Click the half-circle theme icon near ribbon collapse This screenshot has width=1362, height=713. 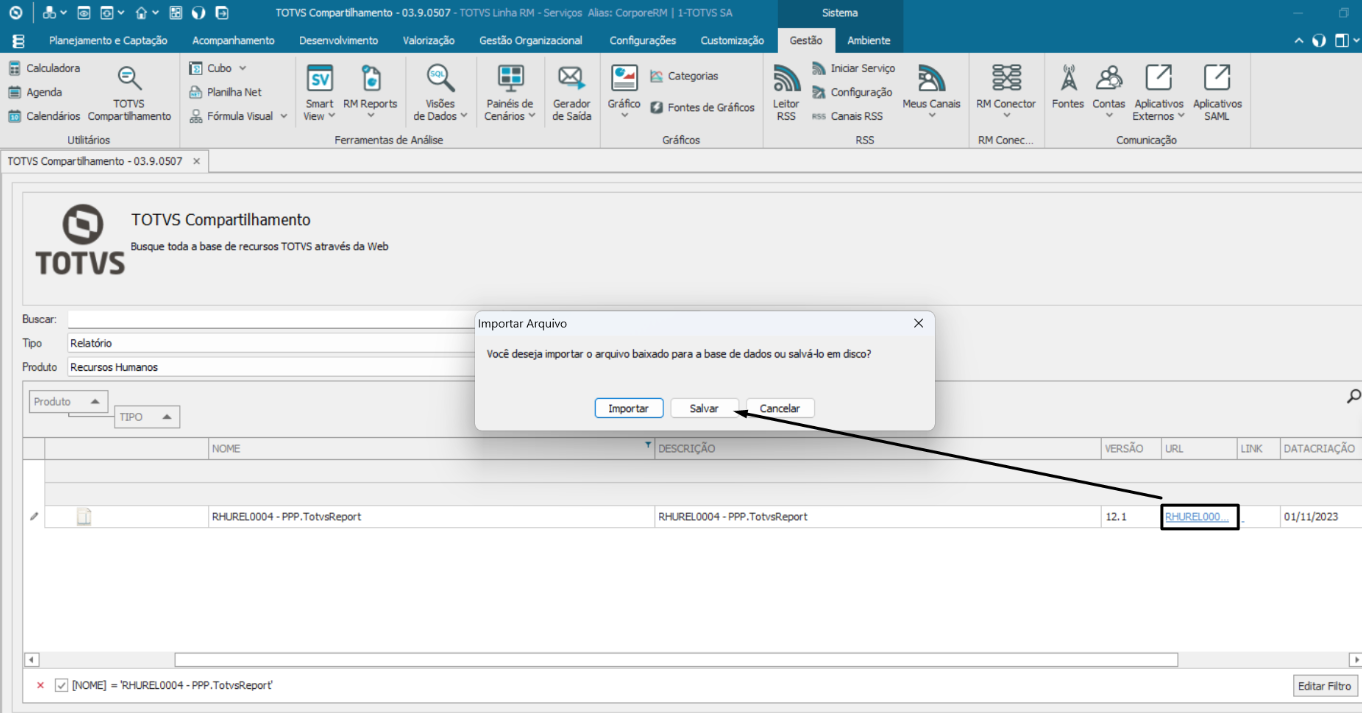1319,41
